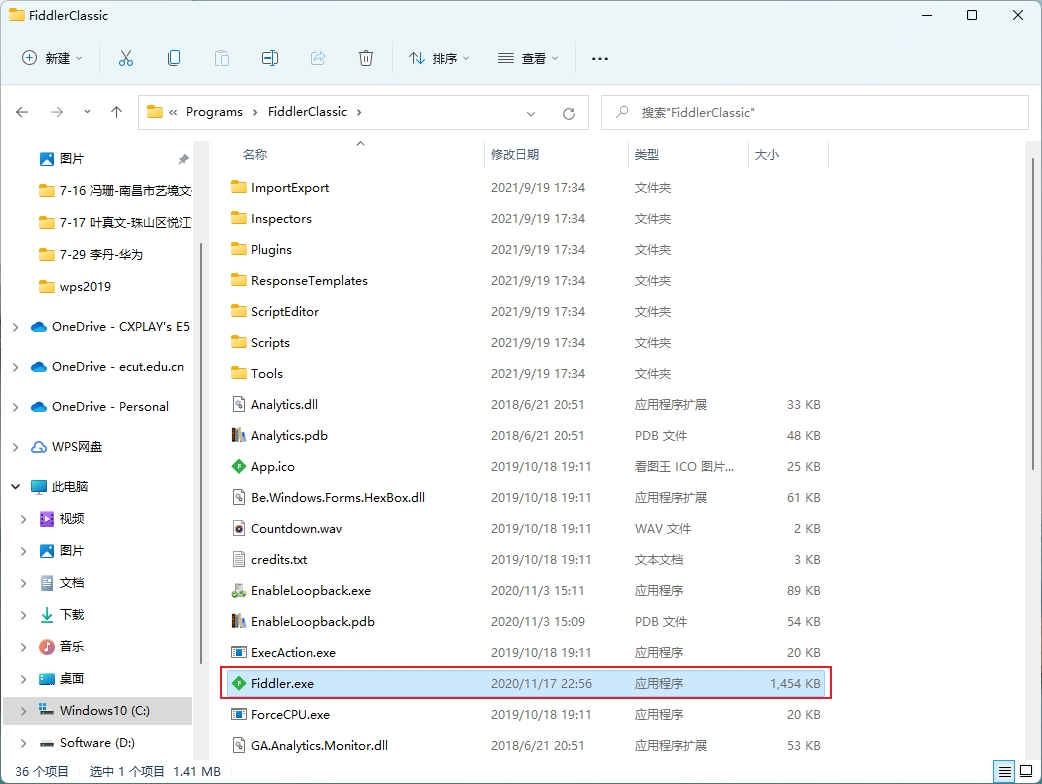1042x784 pixels.
Task: Collapse the 此电脑 (This PC) node
Action: (15, 487)
